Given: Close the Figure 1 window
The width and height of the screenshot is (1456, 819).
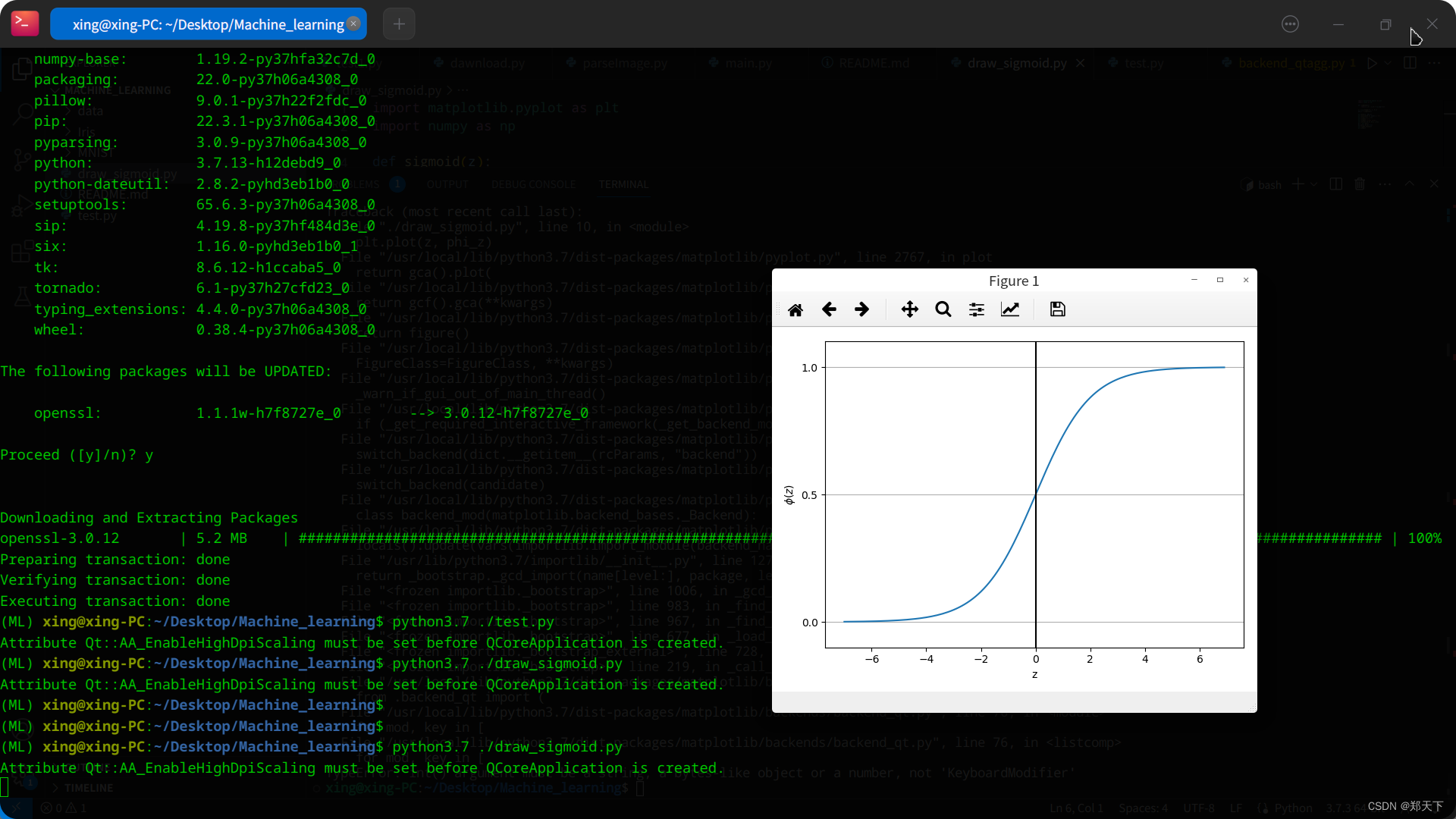Looking at the screenshot, I should click(x=1246, y=280).
